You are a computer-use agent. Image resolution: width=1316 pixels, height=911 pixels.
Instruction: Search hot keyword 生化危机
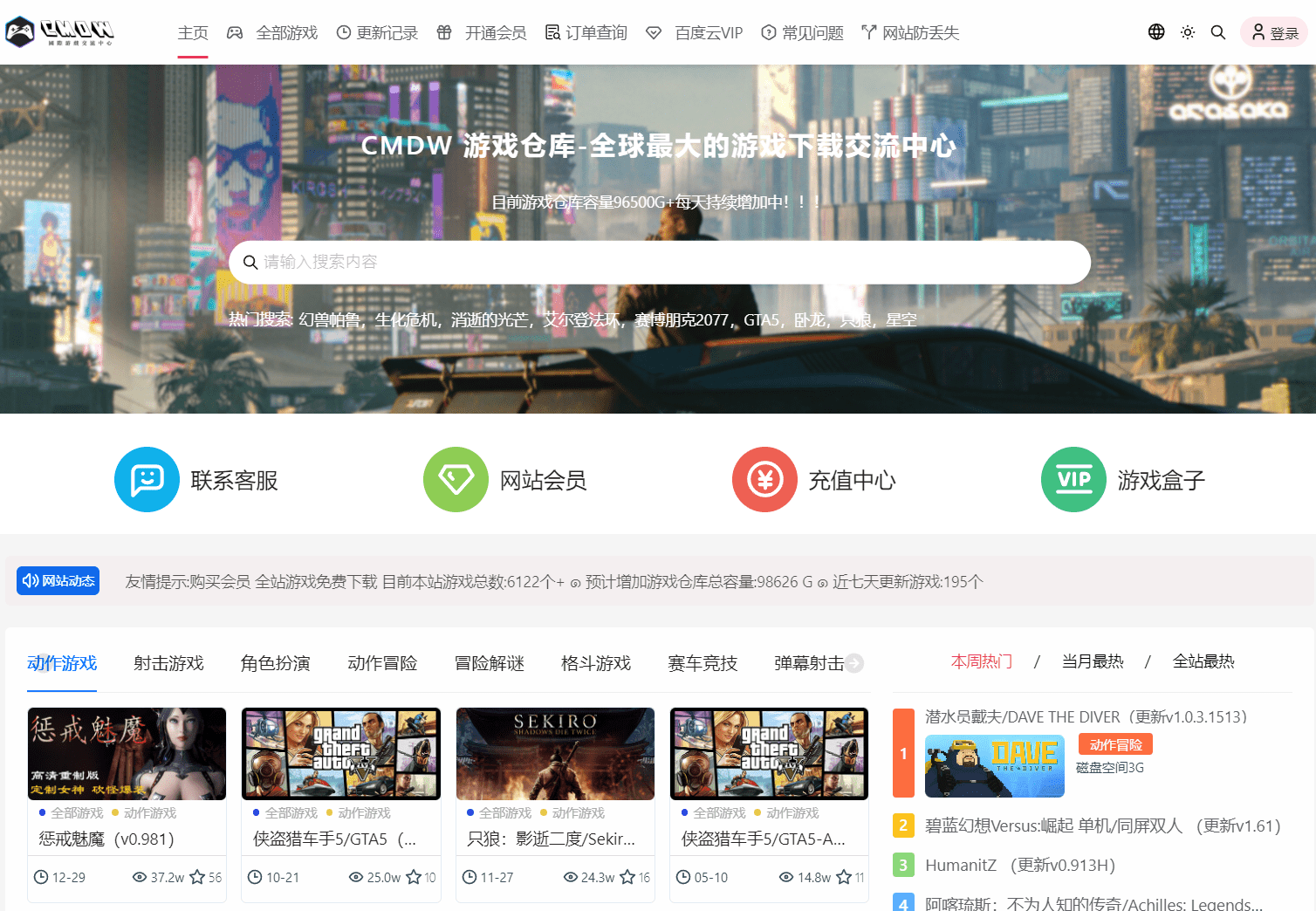405,319
